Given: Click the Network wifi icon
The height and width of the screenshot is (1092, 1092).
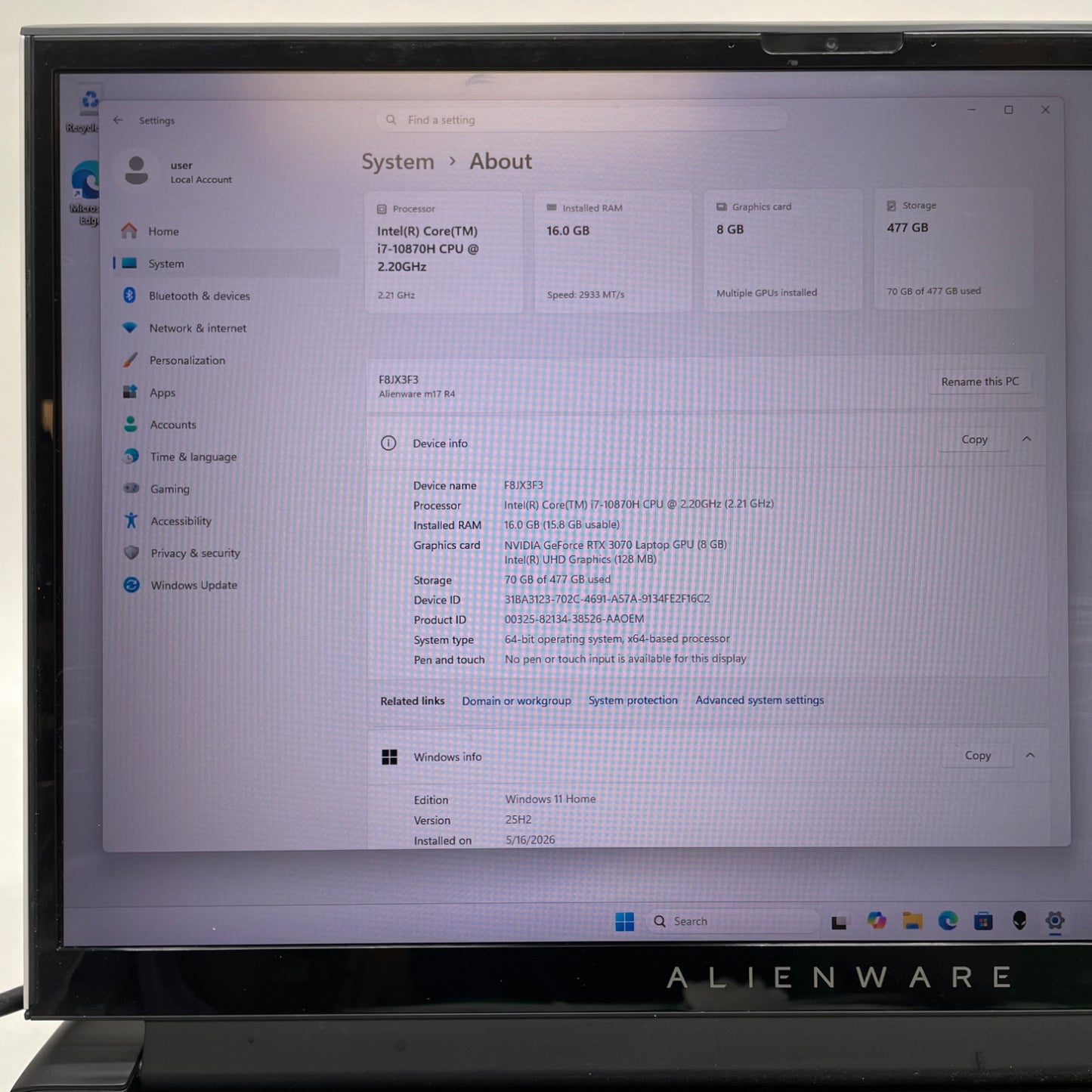Looking at the screenshot, I should [x=130, y=327].
